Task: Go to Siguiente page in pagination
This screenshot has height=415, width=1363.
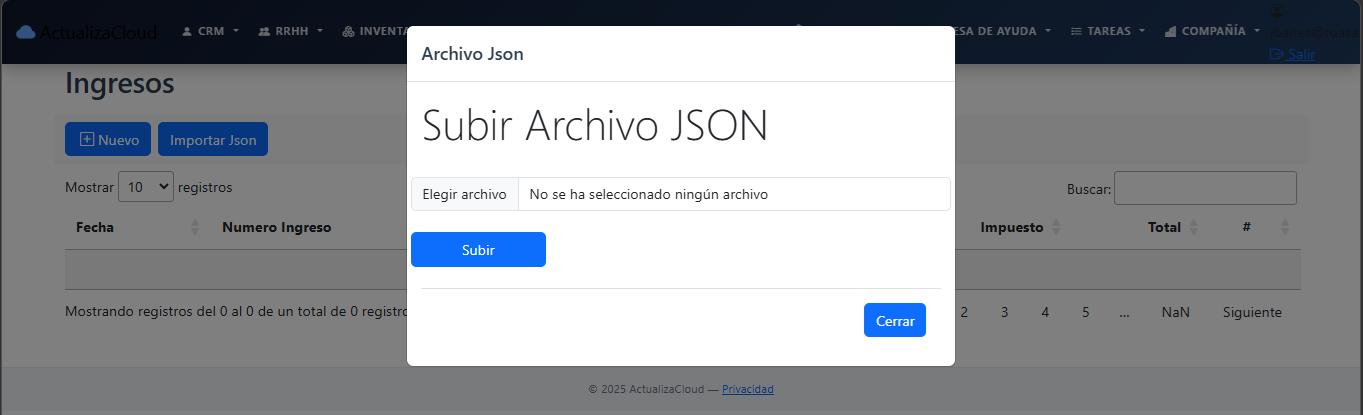Action: [1251, 312]
